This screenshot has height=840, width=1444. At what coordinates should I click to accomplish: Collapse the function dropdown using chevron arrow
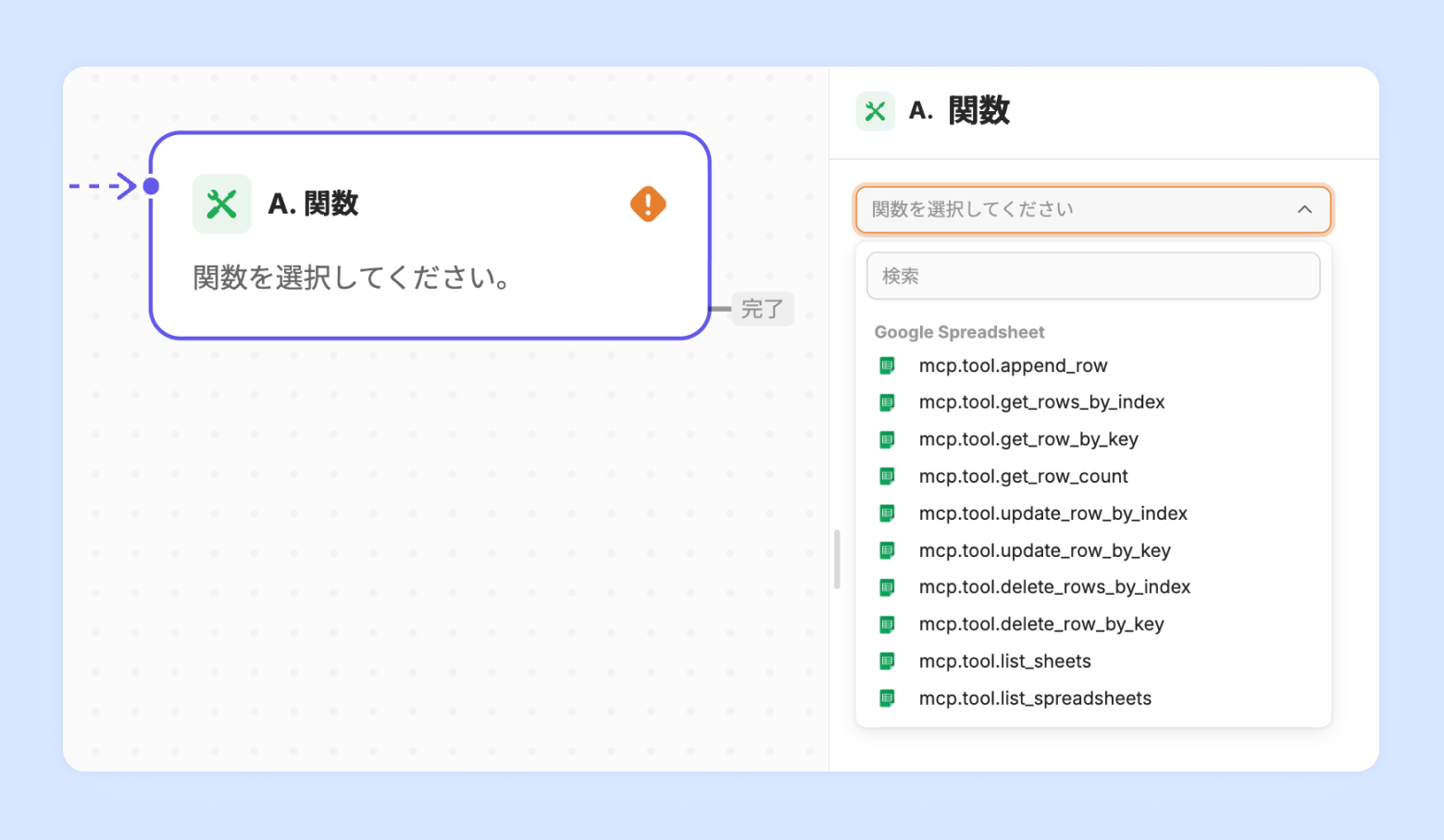pos(1304,210)
